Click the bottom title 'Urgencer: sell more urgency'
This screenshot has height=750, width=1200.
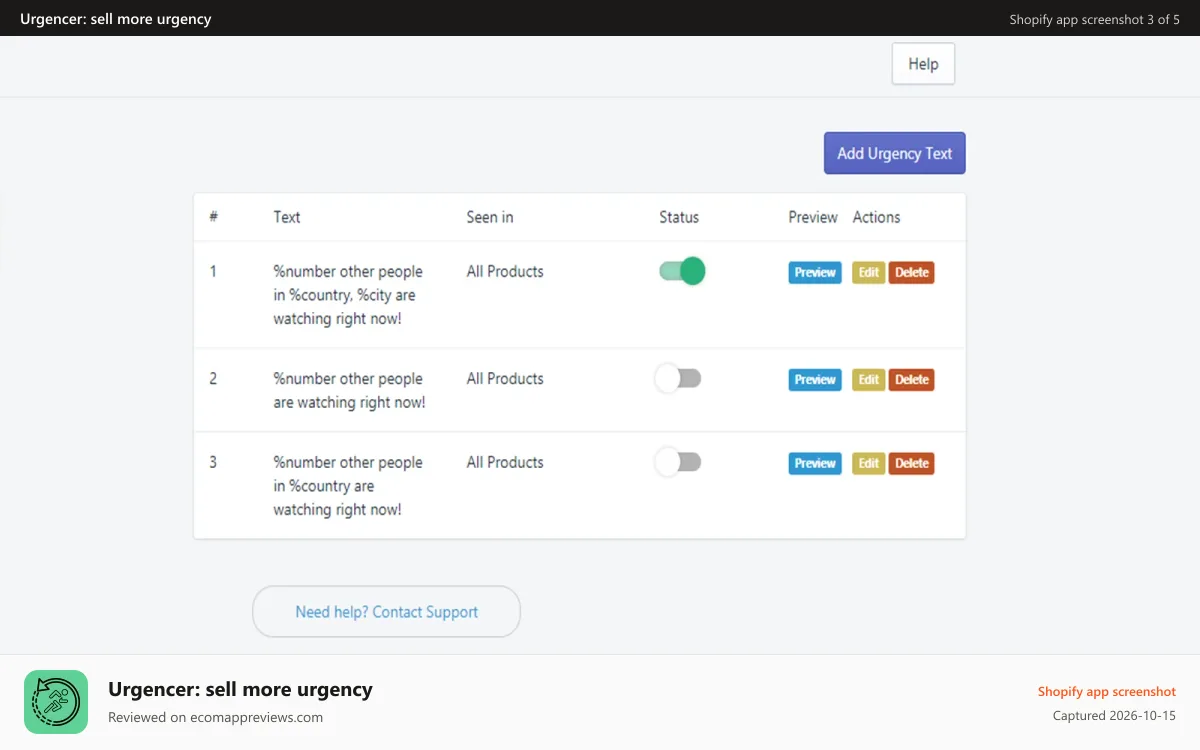click(240, 689)
